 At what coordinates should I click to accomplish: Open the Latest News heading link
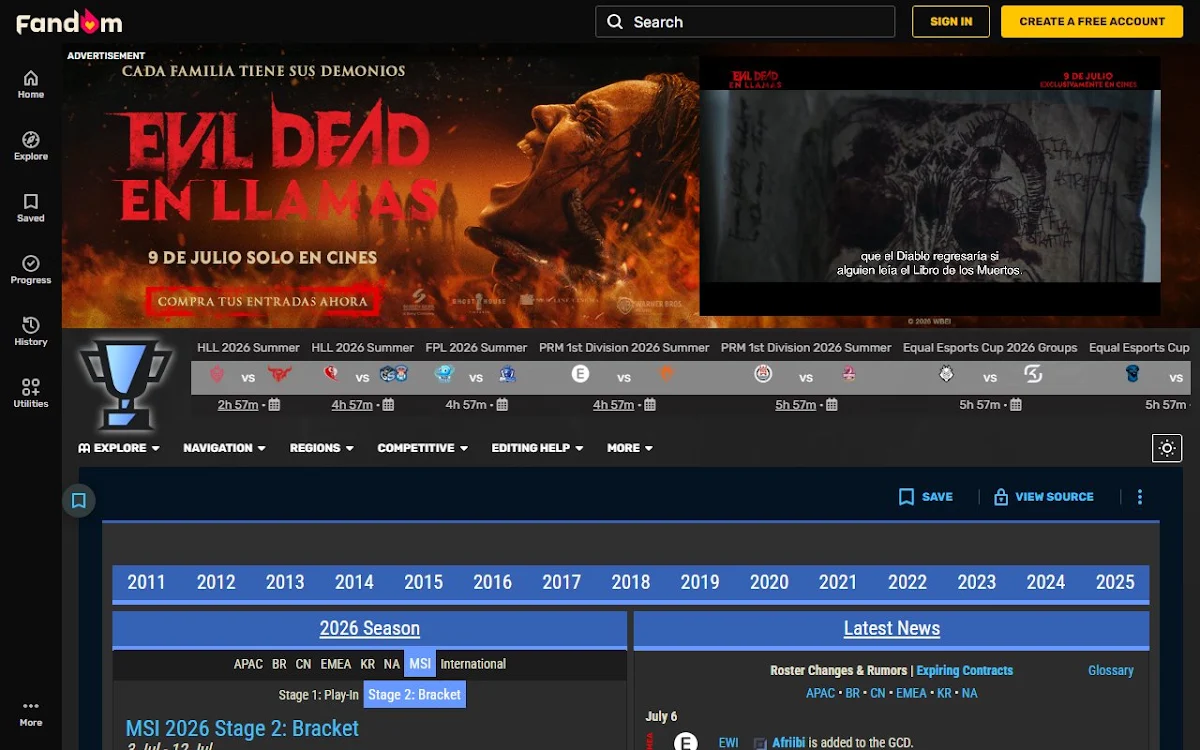pos(892,628)
